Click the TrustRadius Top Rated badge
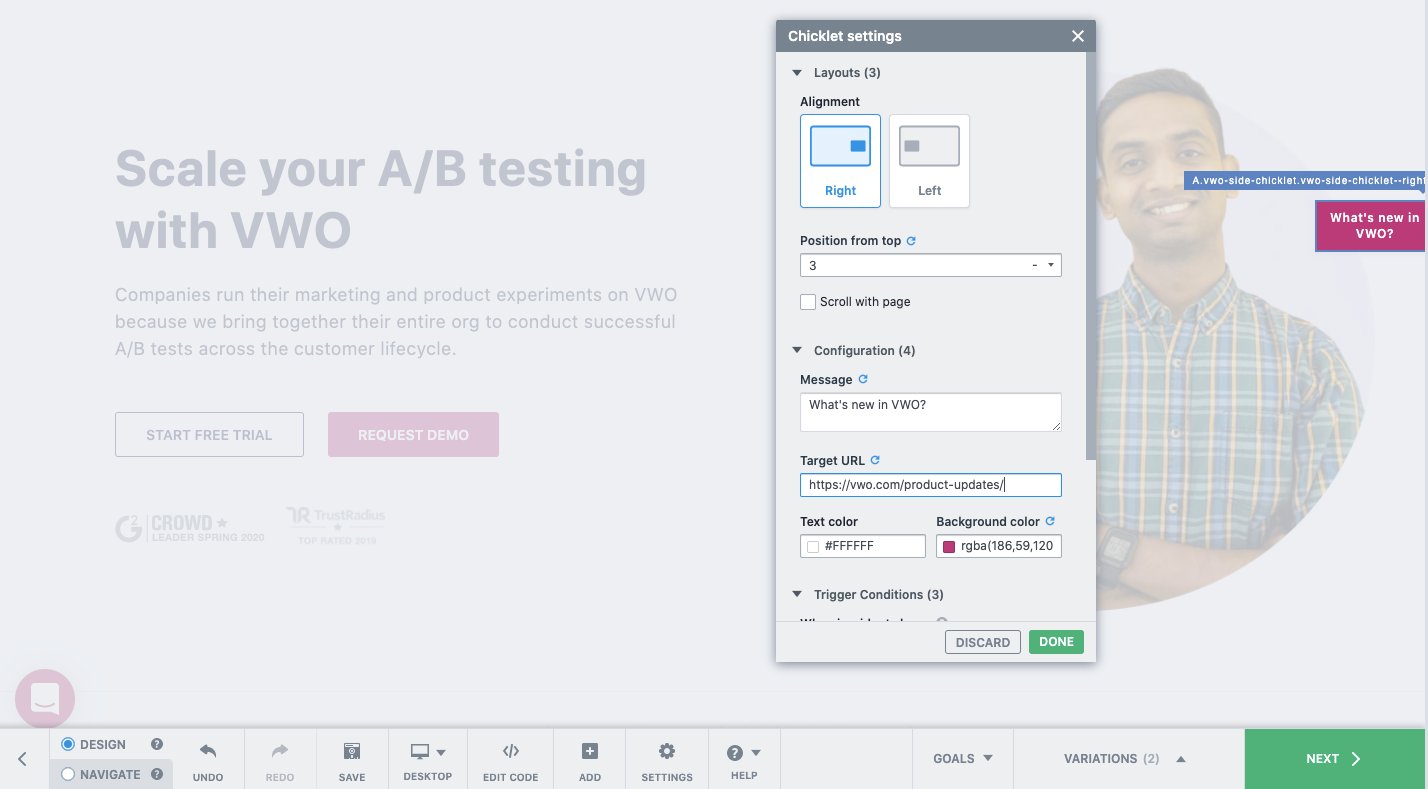 (x=336, y=526)
